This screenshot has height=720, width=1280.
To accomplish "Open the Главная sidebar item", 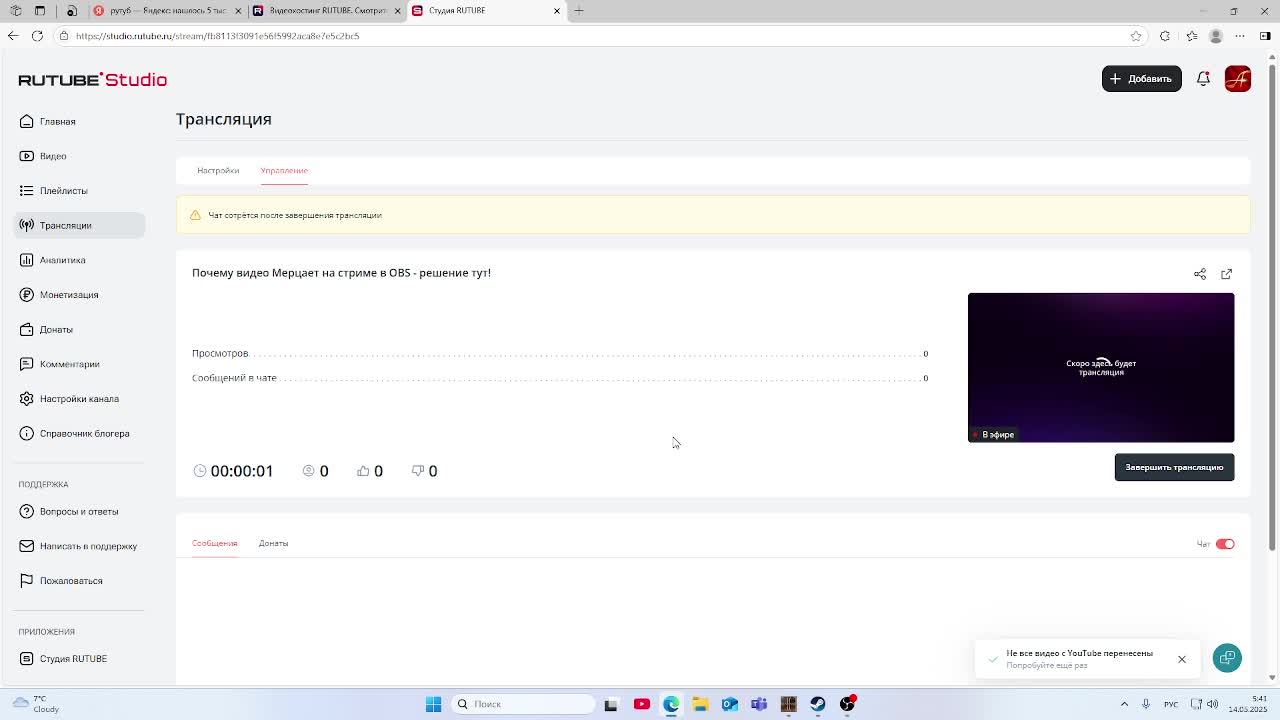I will coord(58,121).
